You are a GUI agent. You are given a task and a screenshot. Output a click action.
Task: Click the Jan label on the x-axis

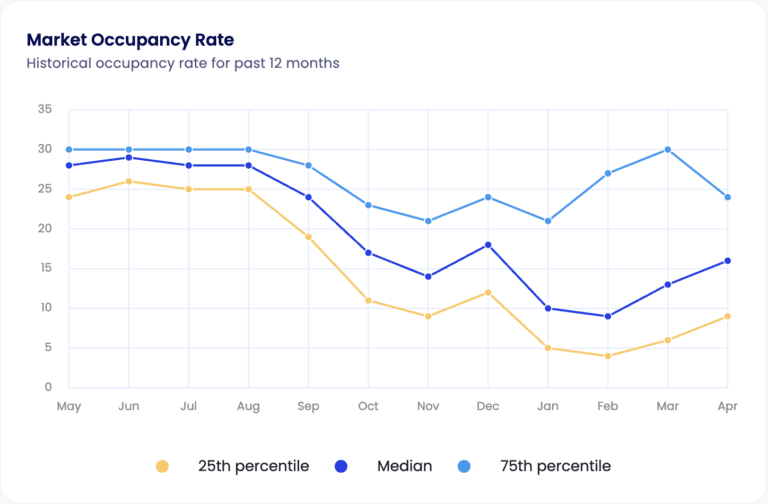click(x=548, y=407)
